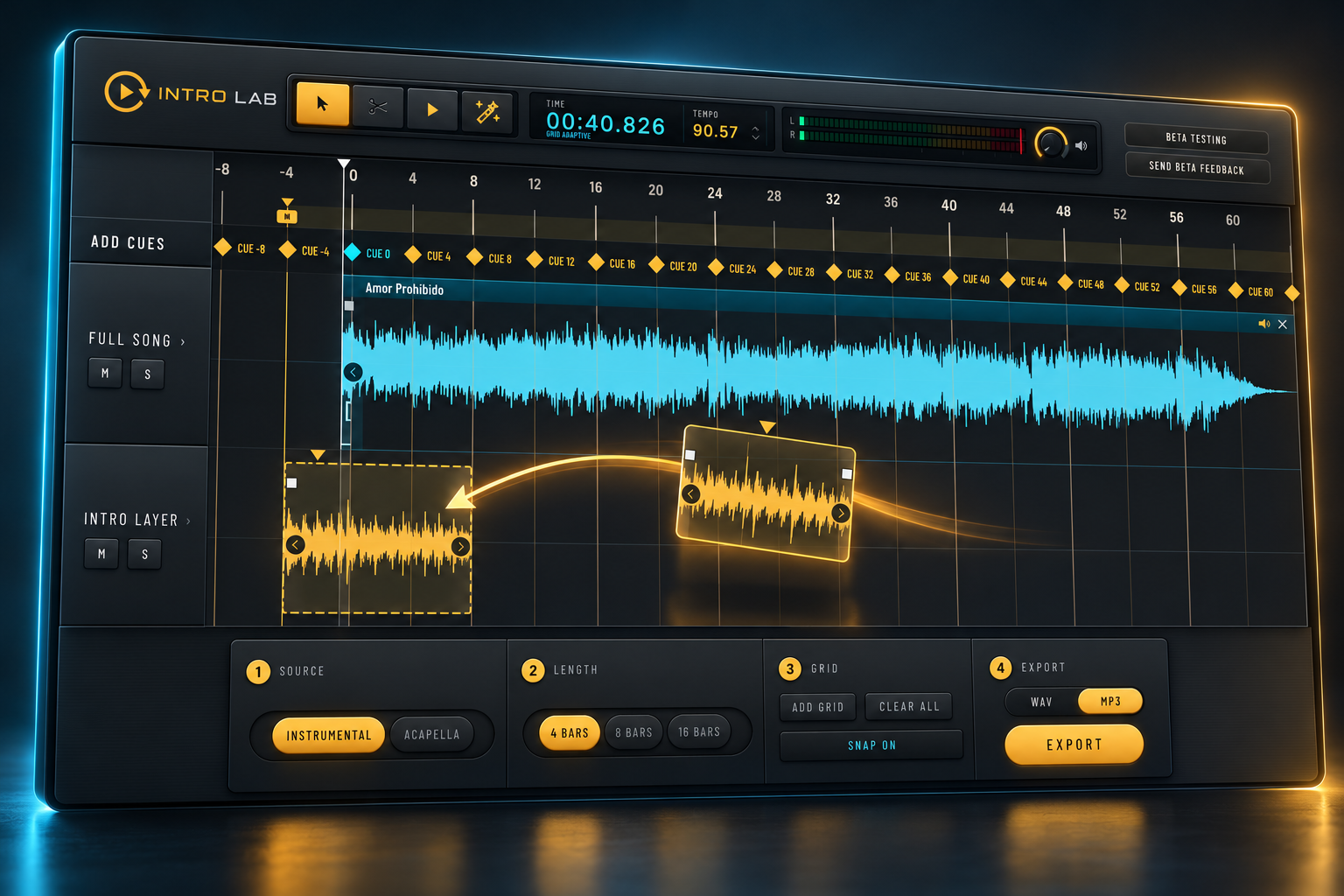Image resolution: width=1344 pixels, height=896 pixels.
Task: Set export format to MP3
Action: 1110,701
